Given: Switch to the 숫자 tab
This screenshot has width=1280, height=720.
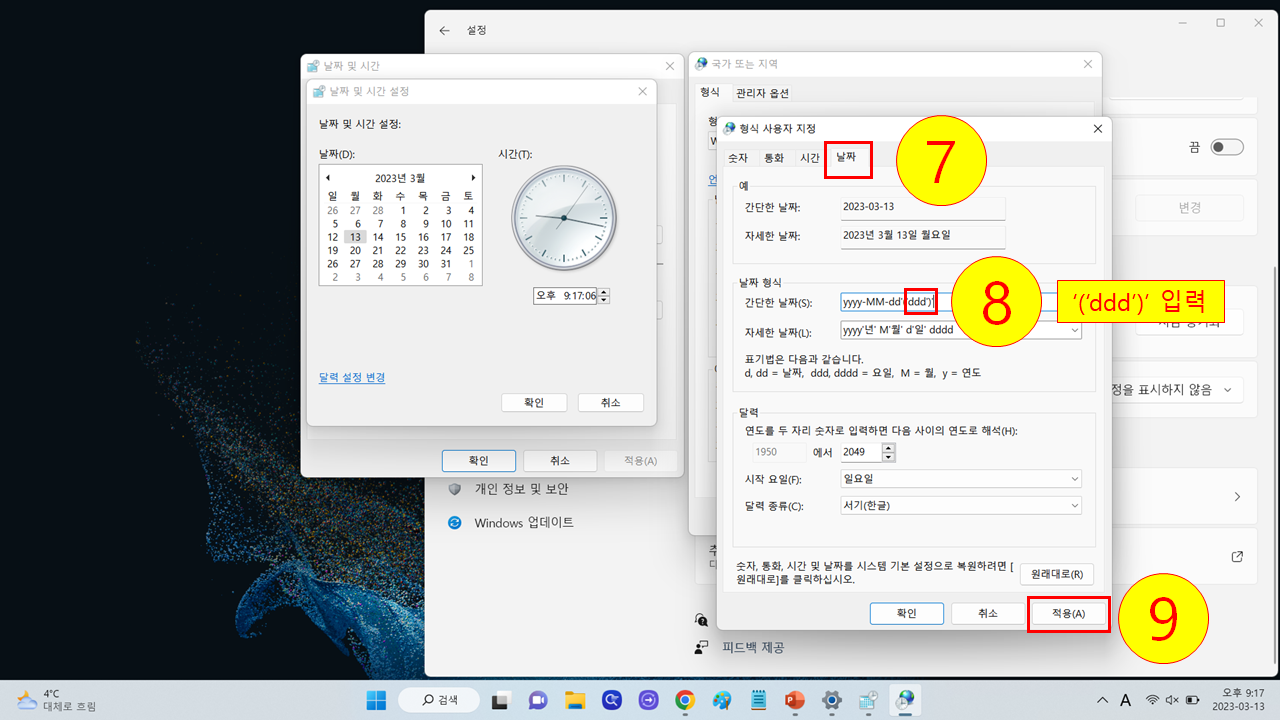Looking at the screenshot, I should (738, 157).
